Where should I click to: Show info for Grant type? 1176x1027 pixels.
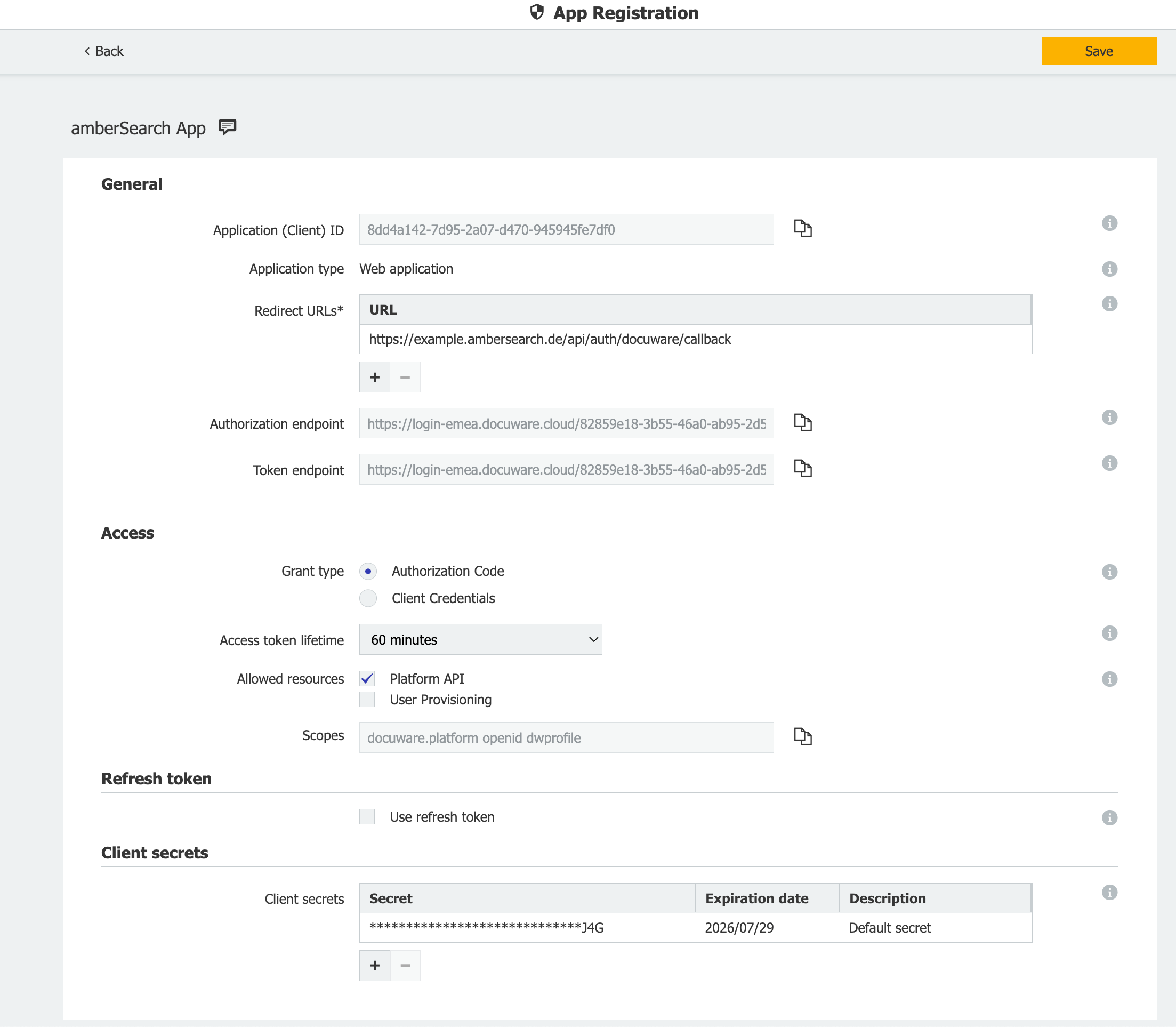coord(1109,572)
